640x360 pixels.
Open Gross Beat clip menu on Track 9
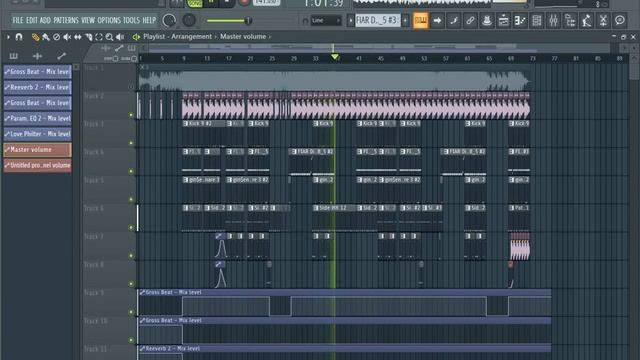pyautogui.click(x=142, y=292)
